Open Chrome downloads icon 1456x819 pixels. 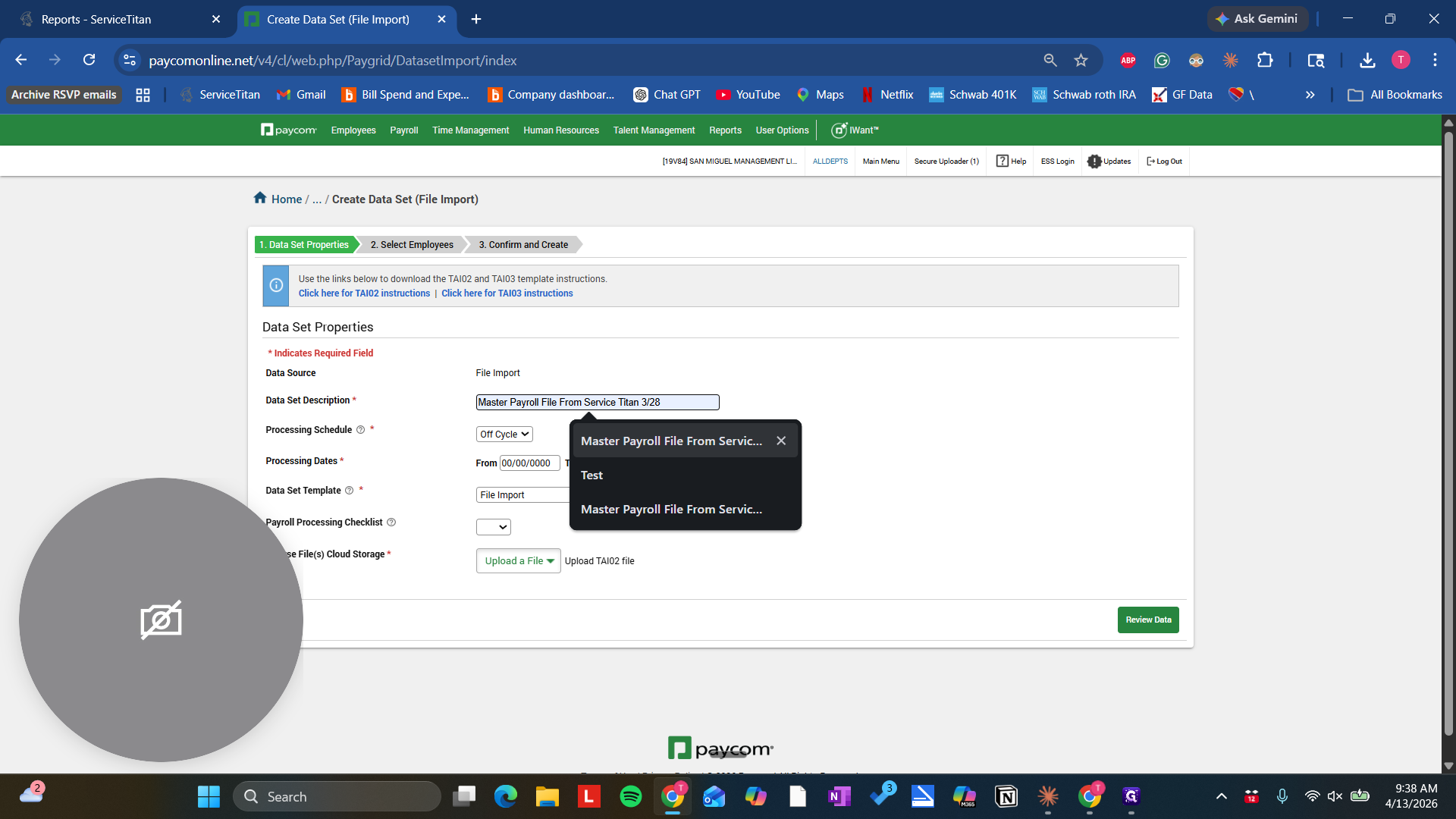(x=1367, y=60)
